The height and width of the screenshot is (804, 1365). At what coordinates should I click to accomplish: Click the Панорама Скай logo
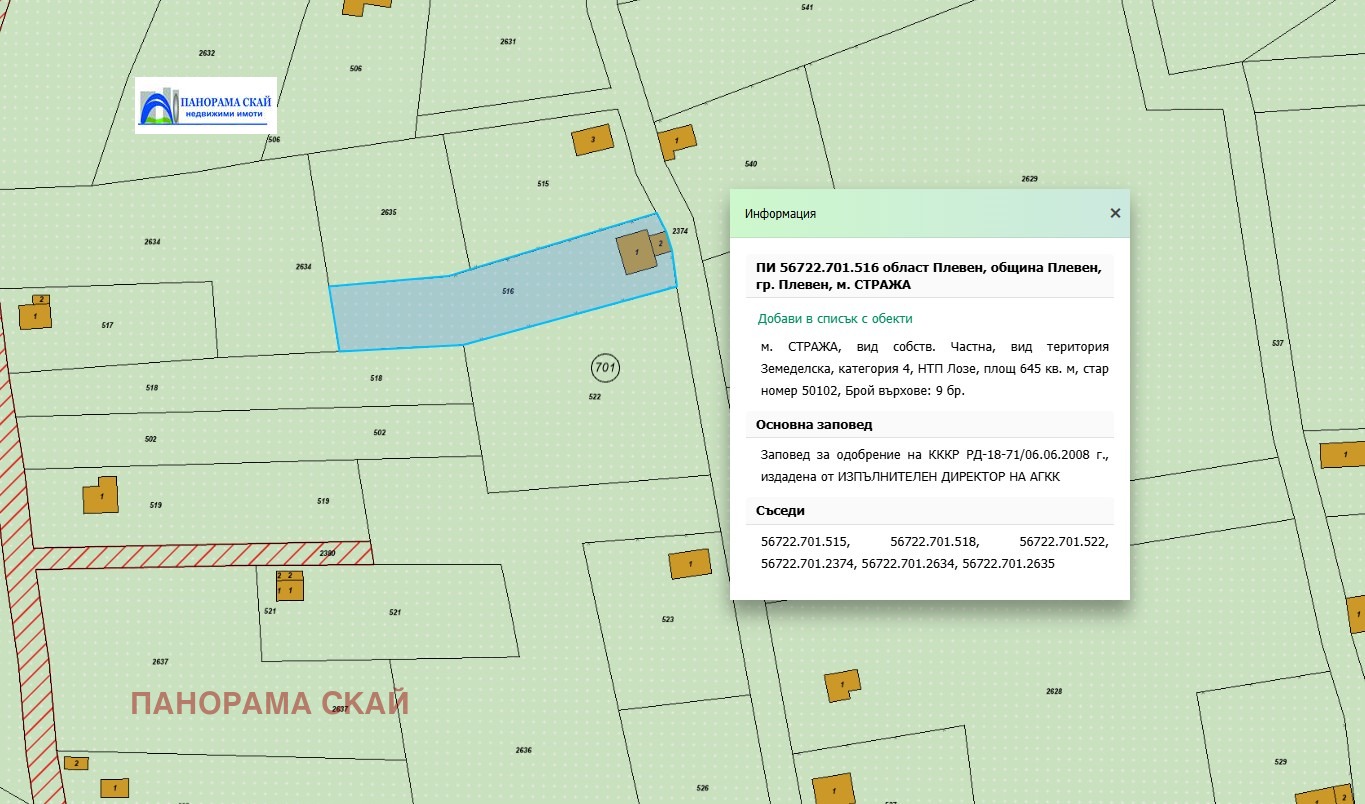click(206, 105)
